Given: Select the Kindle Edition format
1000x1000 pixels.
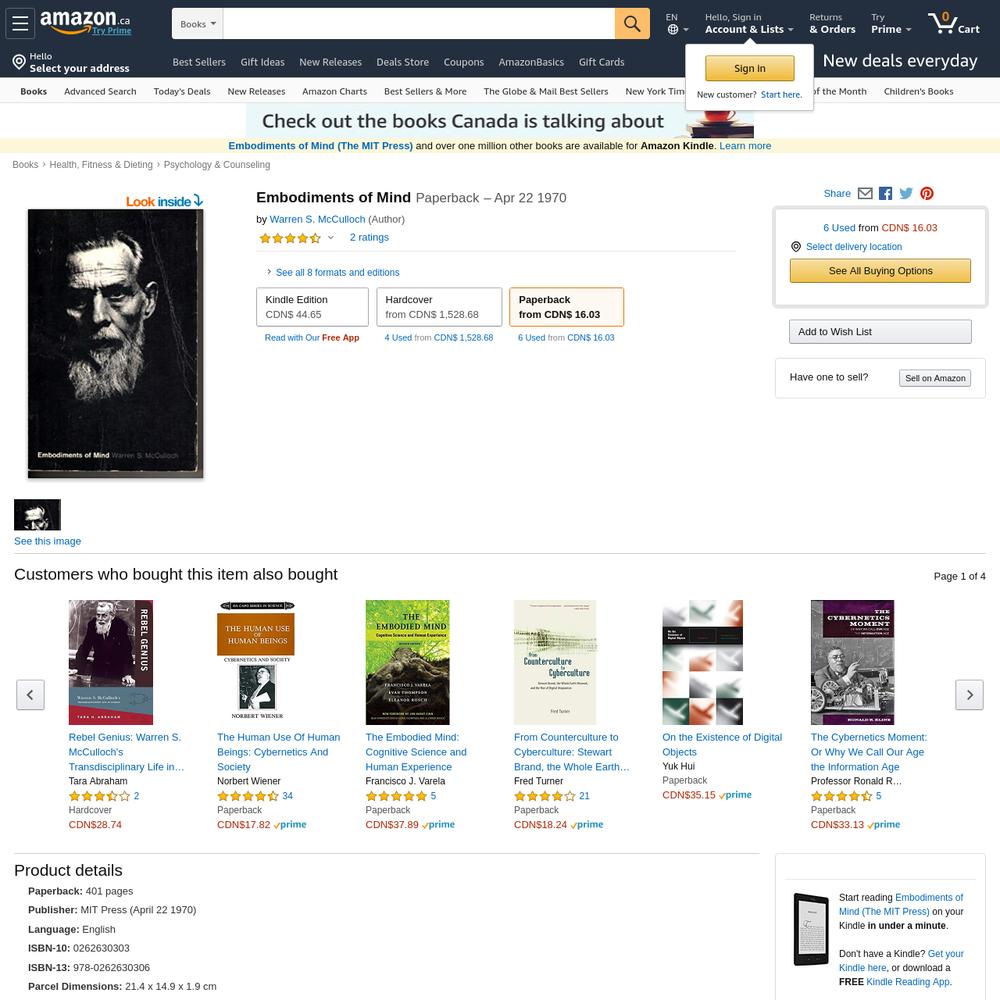Looking at the screenshot, I should (312, 307).
